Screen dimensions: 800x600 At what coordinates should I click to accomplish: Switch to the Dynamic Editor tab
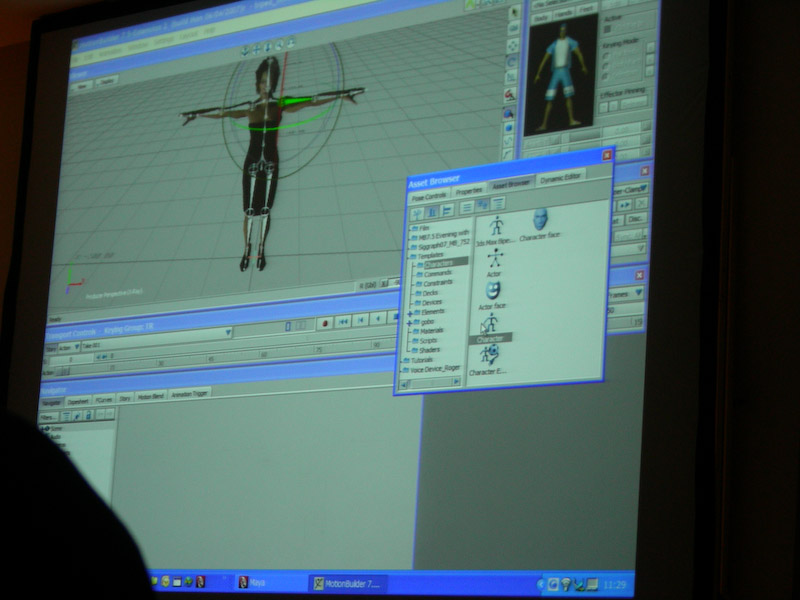point(561,178)
